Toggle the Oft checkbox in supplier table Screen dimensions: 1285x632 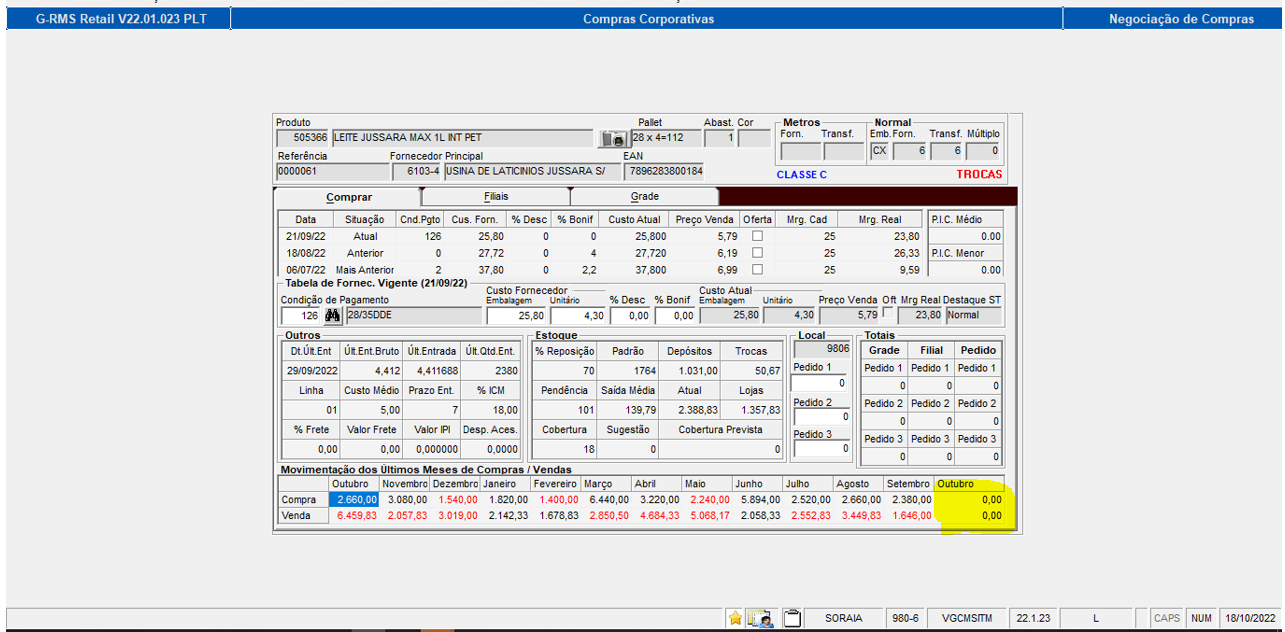[888, 314]
